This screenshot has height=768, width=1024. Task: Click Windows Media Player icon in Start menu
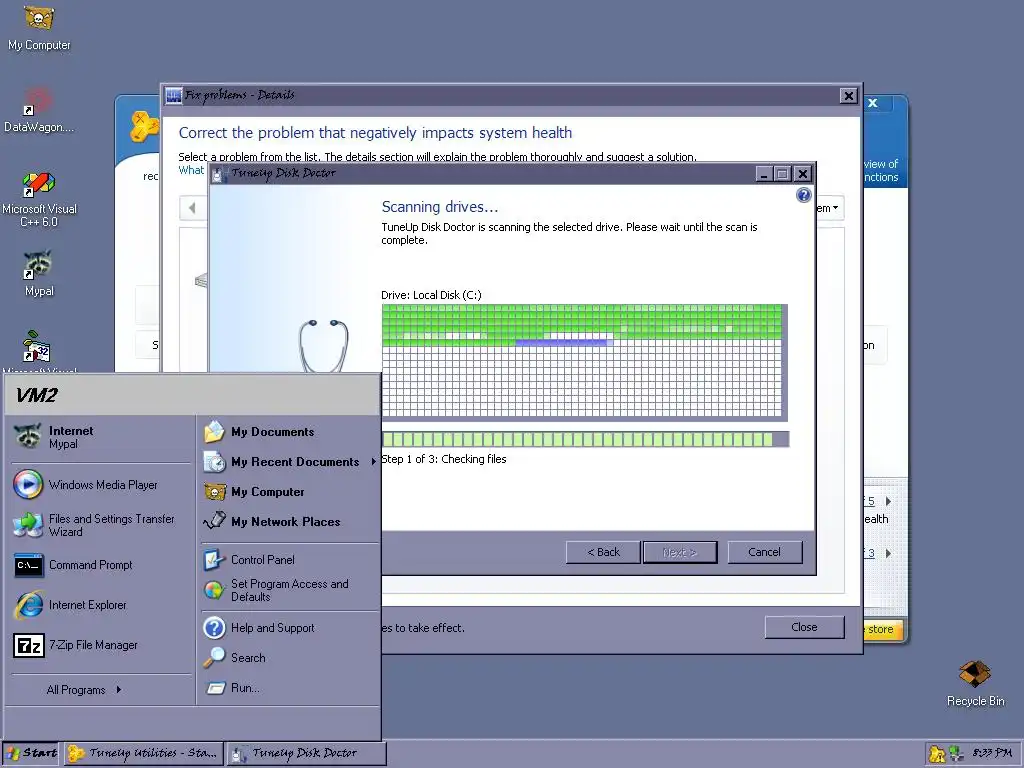point(27,485)
